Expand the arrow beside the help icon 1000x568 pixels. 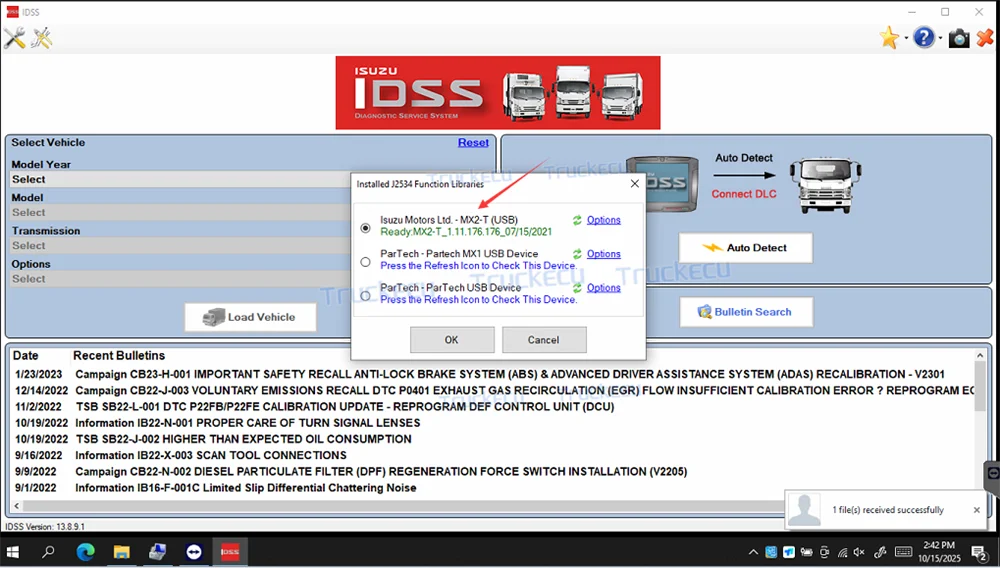(940, 38)
